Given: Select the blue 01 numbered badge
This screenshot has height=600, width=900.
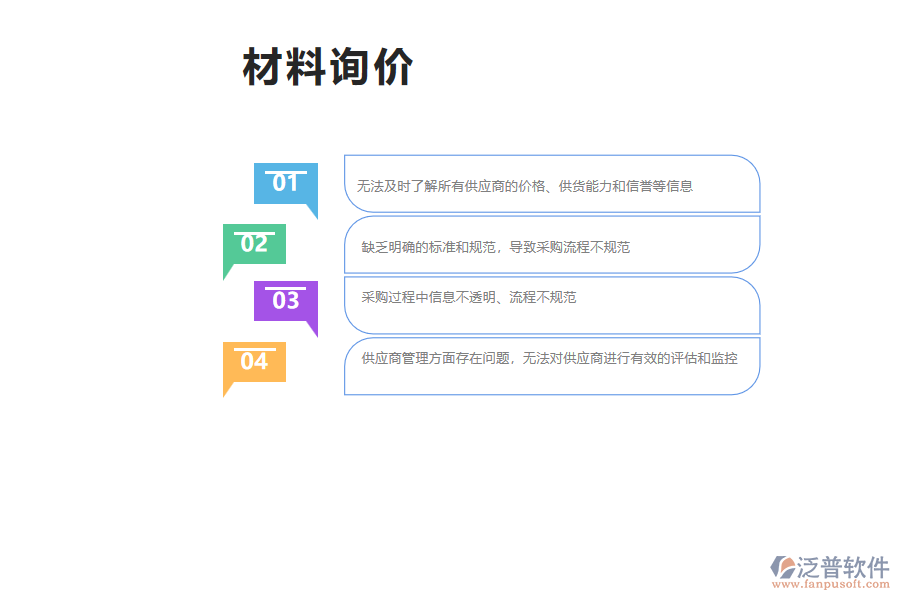Looking at the screenshot, I should pos(286,182).
